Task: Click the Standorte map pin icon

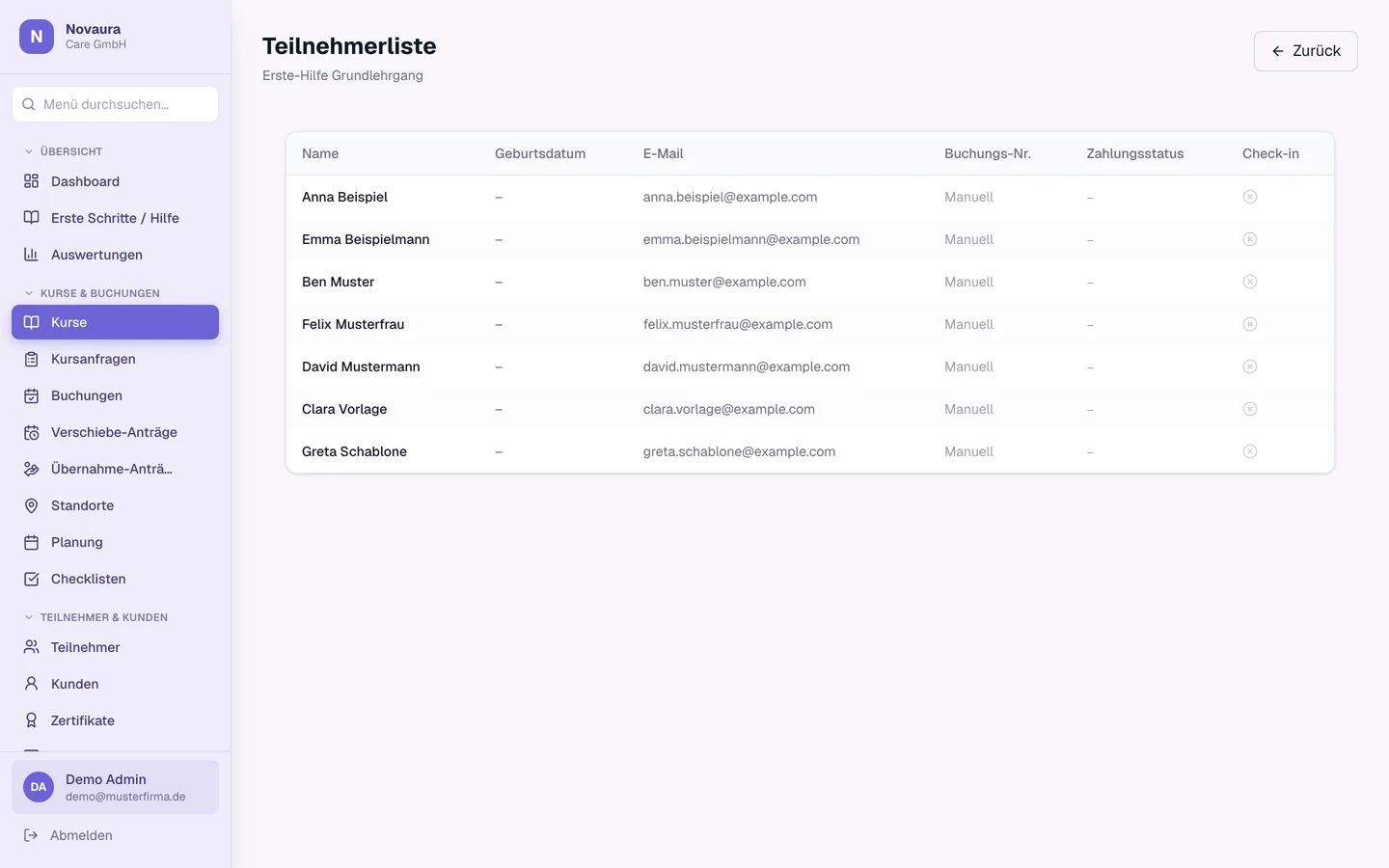Action: coord(31,505)
